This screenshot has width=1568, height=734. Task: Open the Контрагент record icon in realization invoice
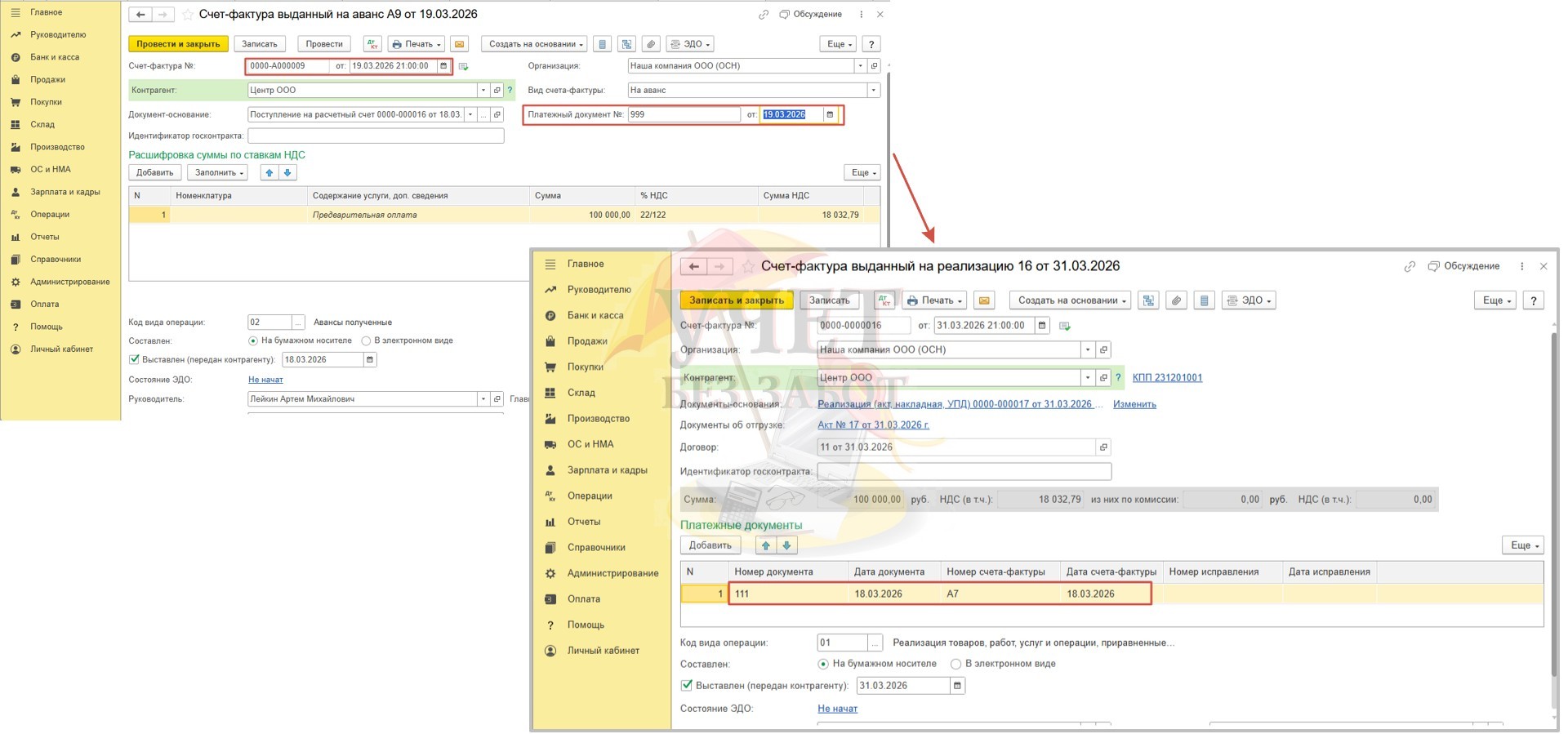pyautogui.click(x=1103, y=378)
